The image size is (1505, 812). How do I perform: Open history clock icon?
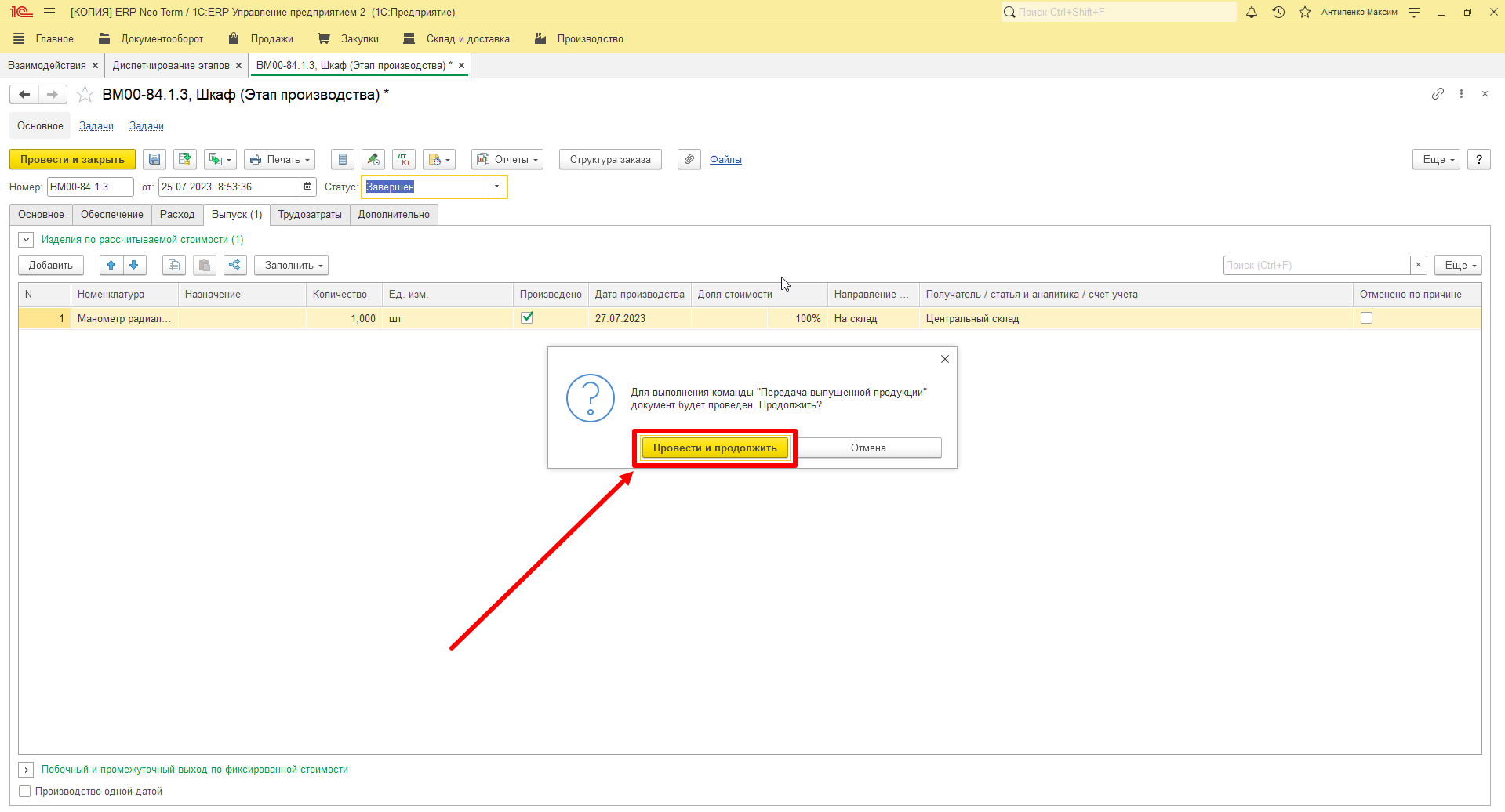[1278, 12]
